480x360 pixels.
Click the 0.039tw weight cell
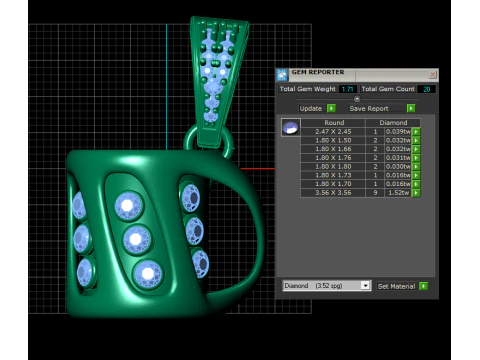coord(398,132)
